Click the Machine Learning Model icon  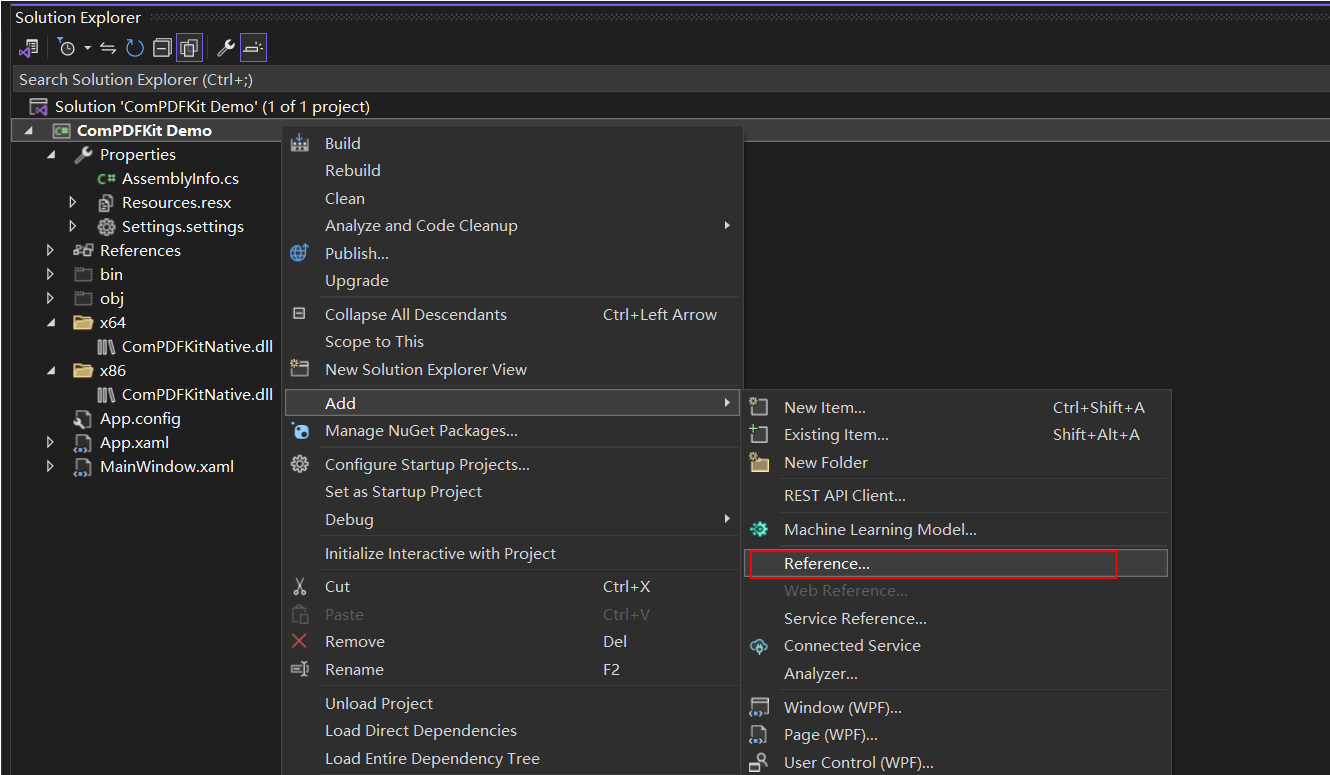(x=759, y=529)
